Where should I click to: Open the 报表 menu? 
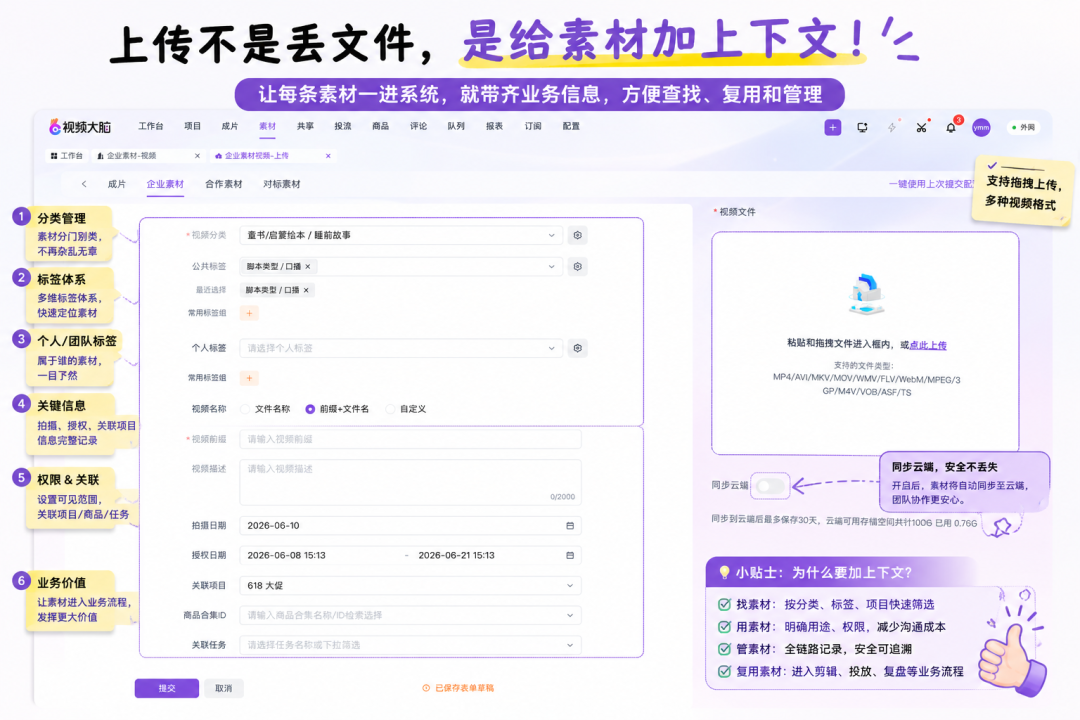pyautogui.click(x=494, y=126)
